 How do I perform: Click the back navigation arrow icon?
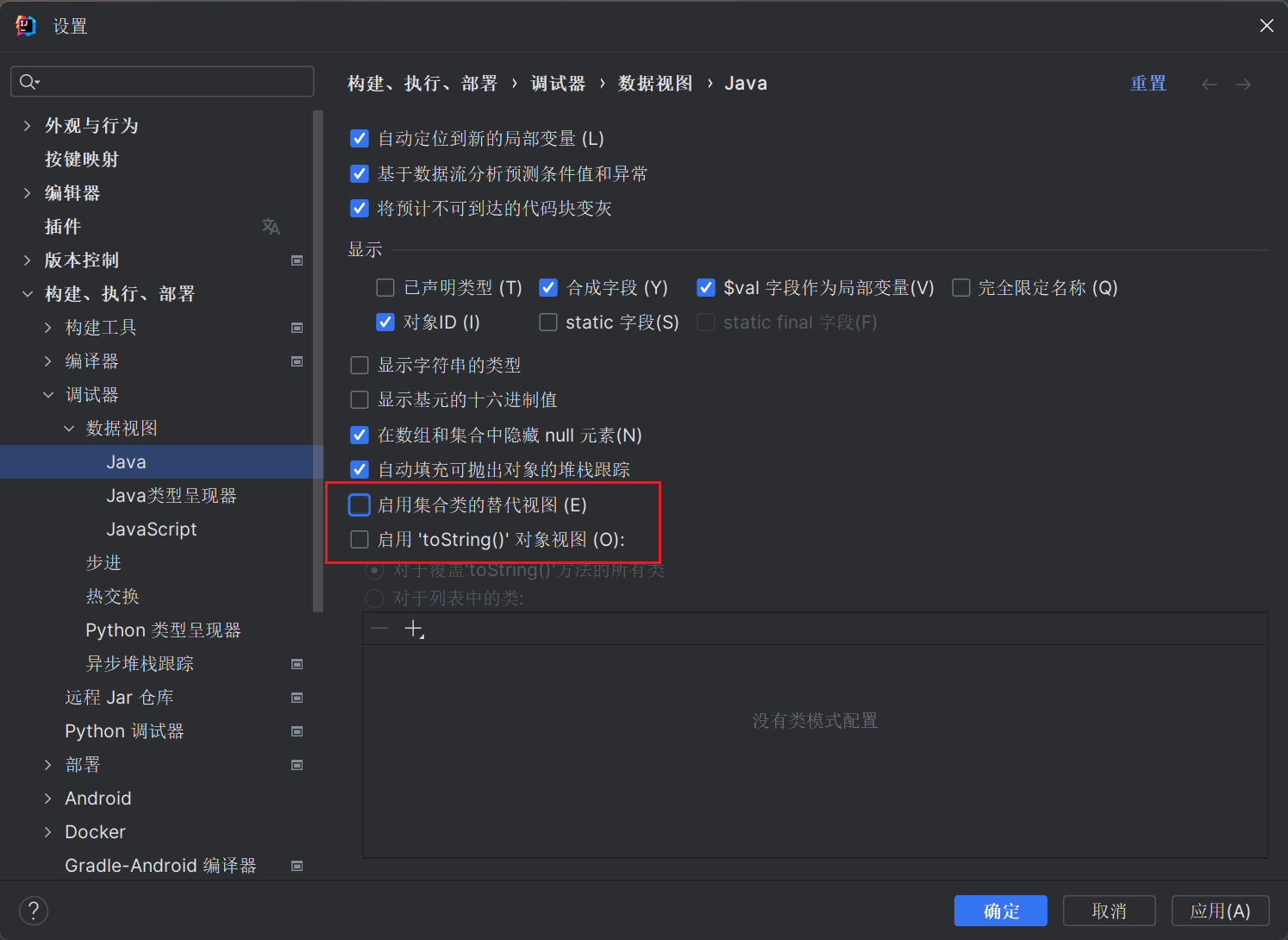[1209, 84]
